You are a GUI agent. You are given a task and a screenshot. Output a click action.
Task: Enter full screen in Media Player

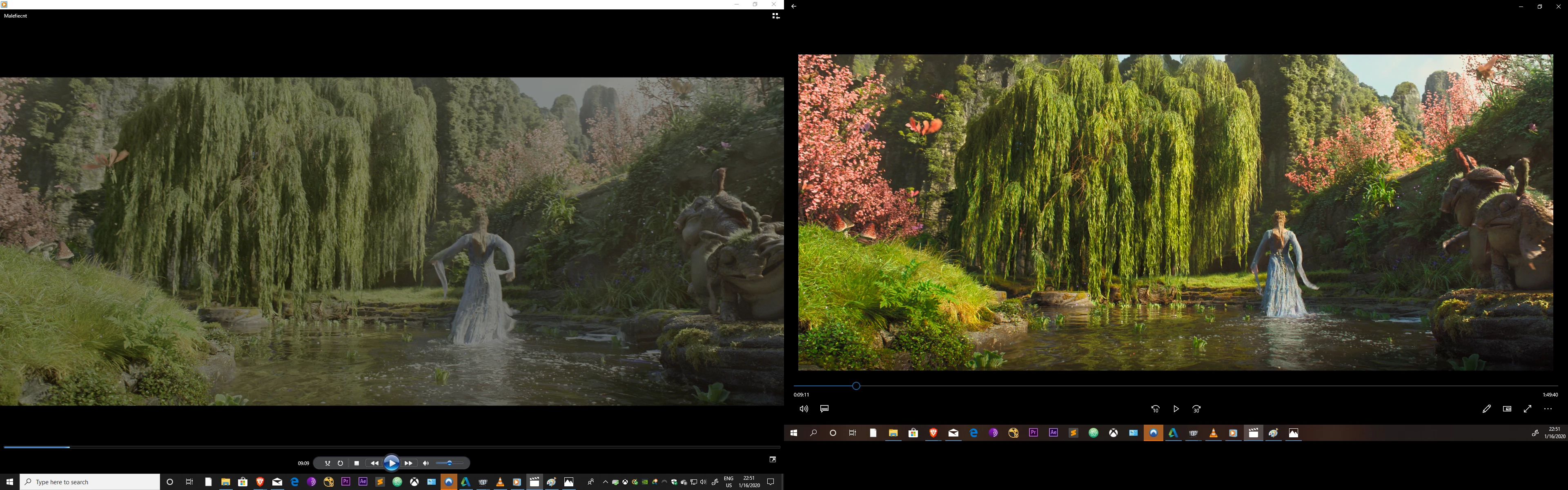773,459
